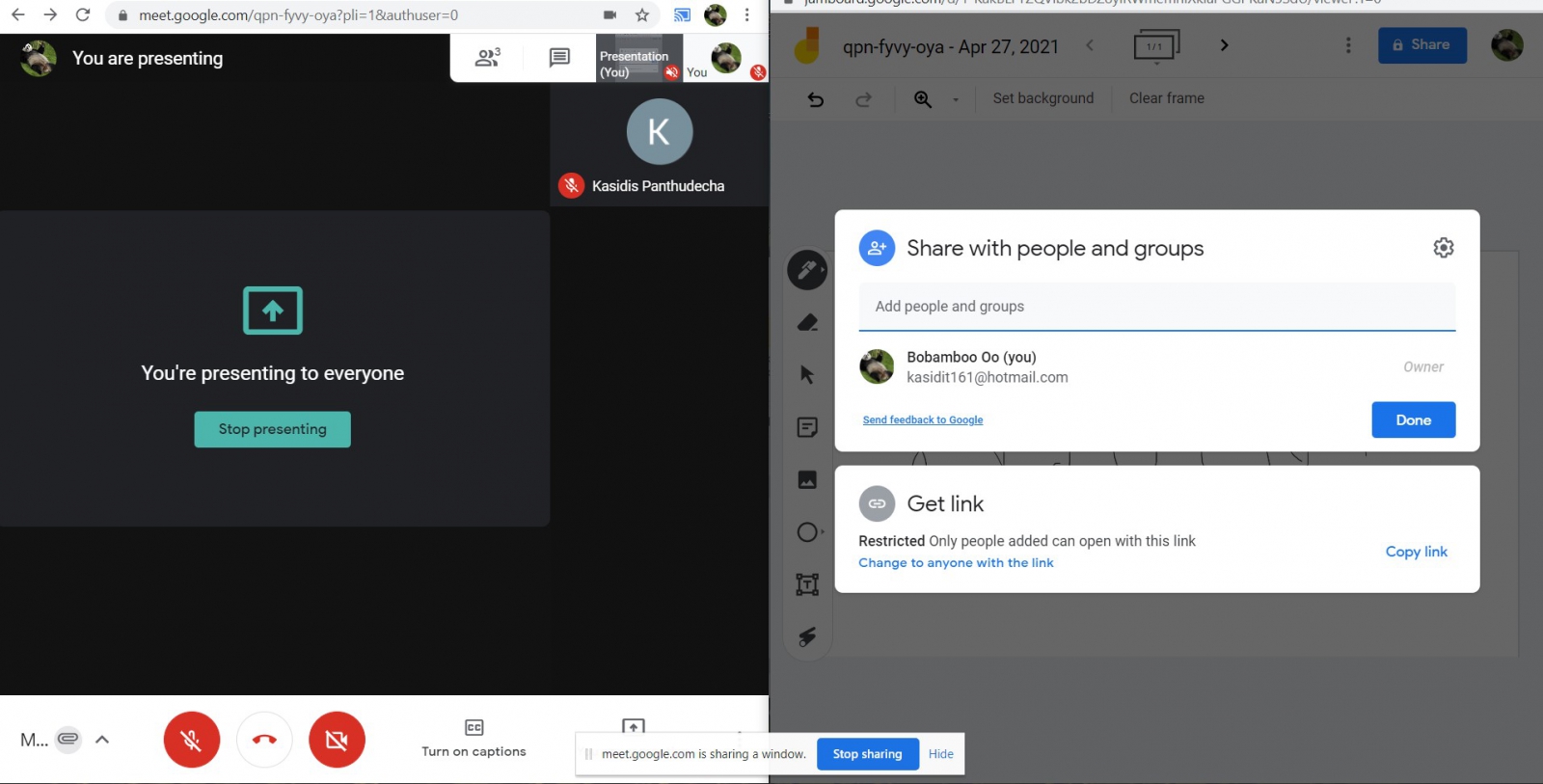1543x784 pixels.
Task: Select the Text box tool
Action: (807, 584)
